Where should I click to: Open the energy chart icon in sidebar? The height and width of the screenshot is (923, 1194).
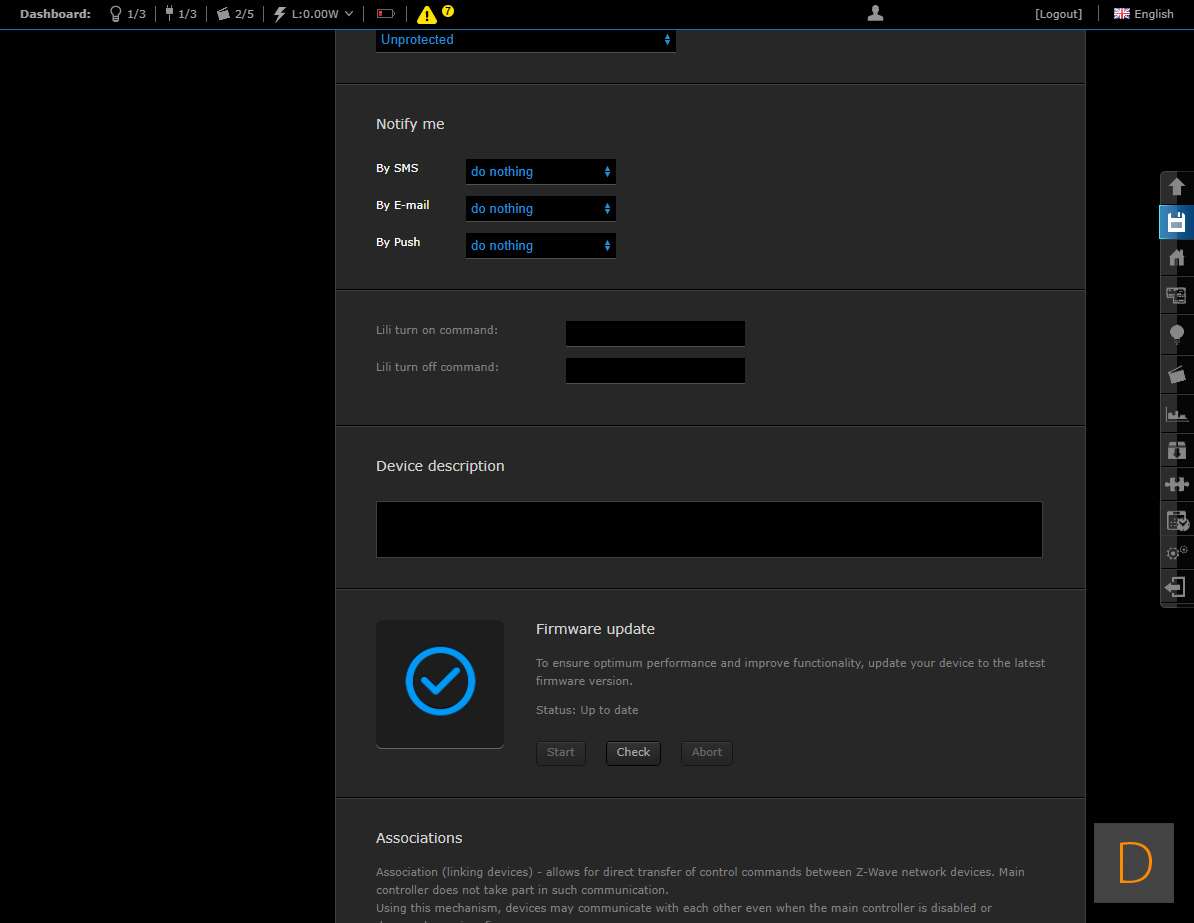coord(1176,413)
